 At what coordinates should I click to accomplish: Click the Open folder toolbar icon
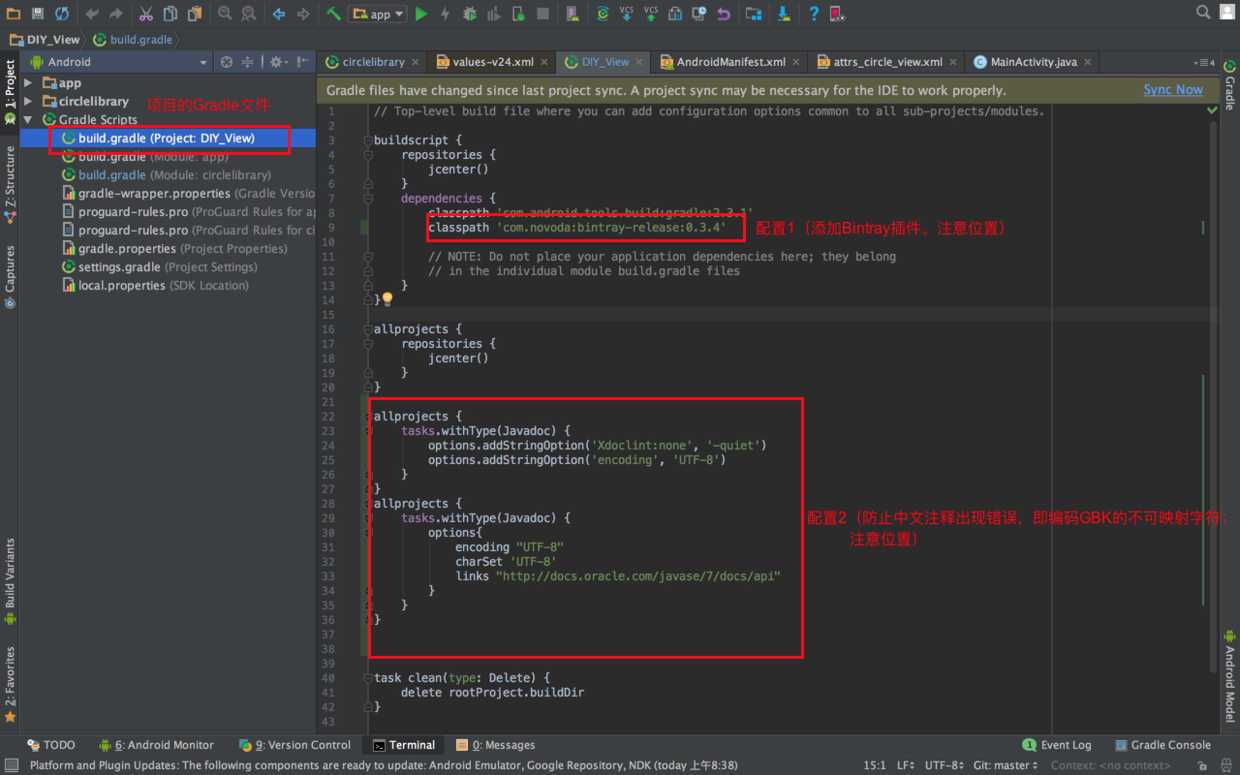(x=14, y=14)
